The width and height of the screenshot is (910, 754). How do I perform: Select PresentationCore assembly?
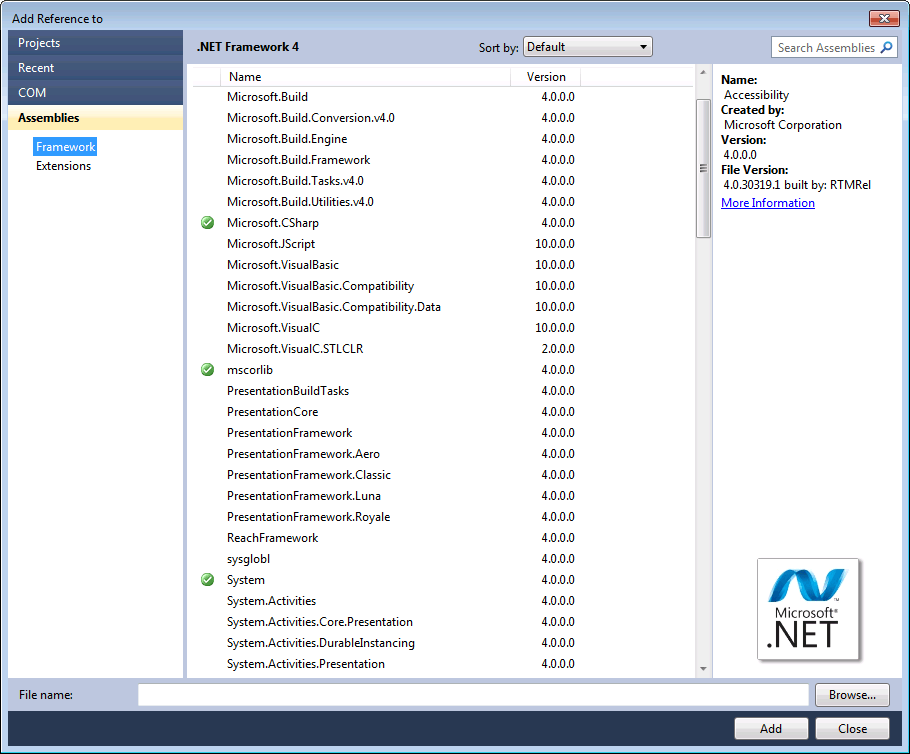[272, 412]
